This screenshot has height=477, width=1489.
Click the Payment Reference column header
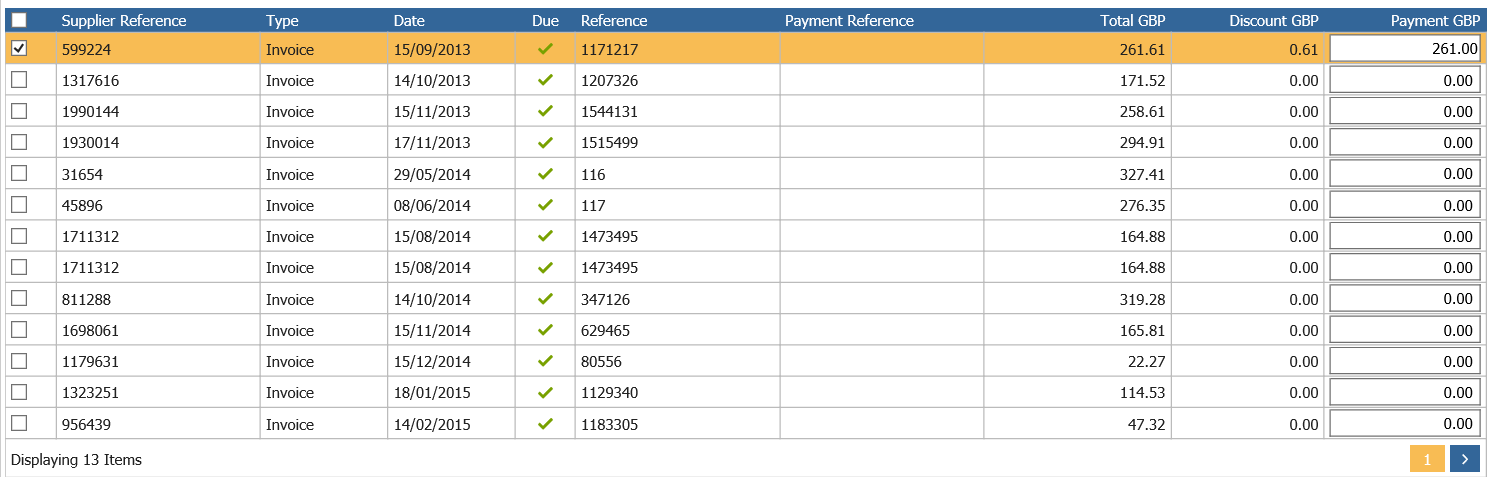pos(849,20)
